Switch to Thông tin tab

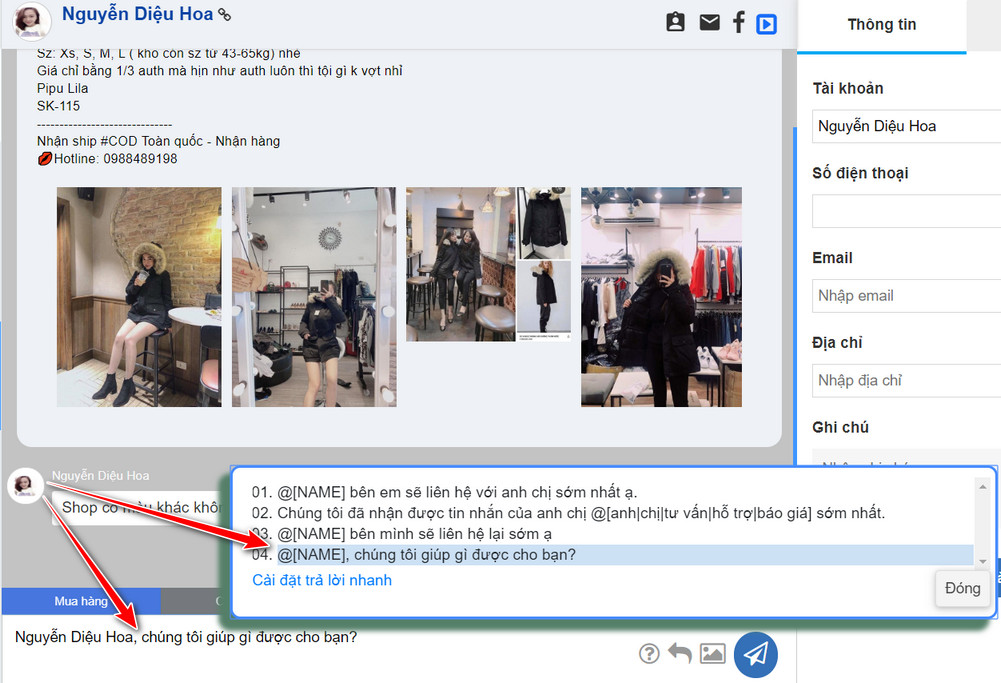pos(882,25)
